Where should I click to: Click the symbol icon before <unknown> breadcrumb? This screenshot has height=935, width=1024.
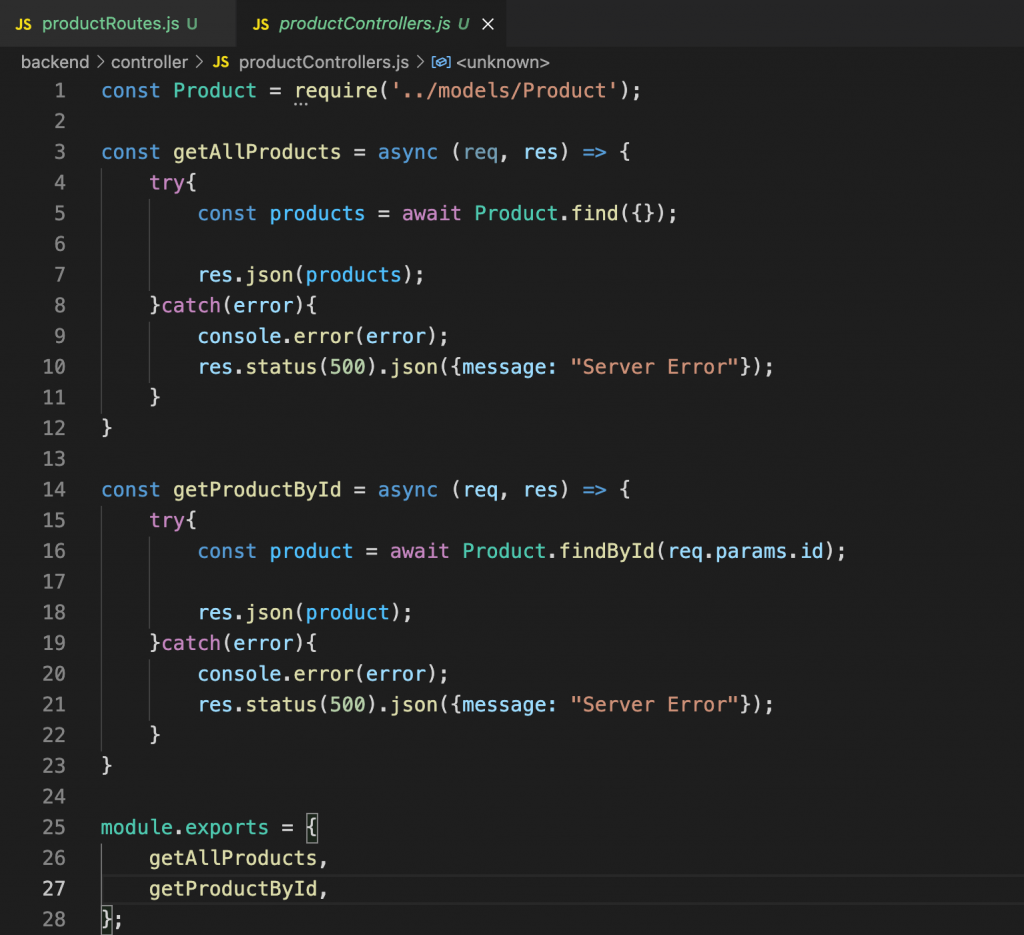coord(441,62)
